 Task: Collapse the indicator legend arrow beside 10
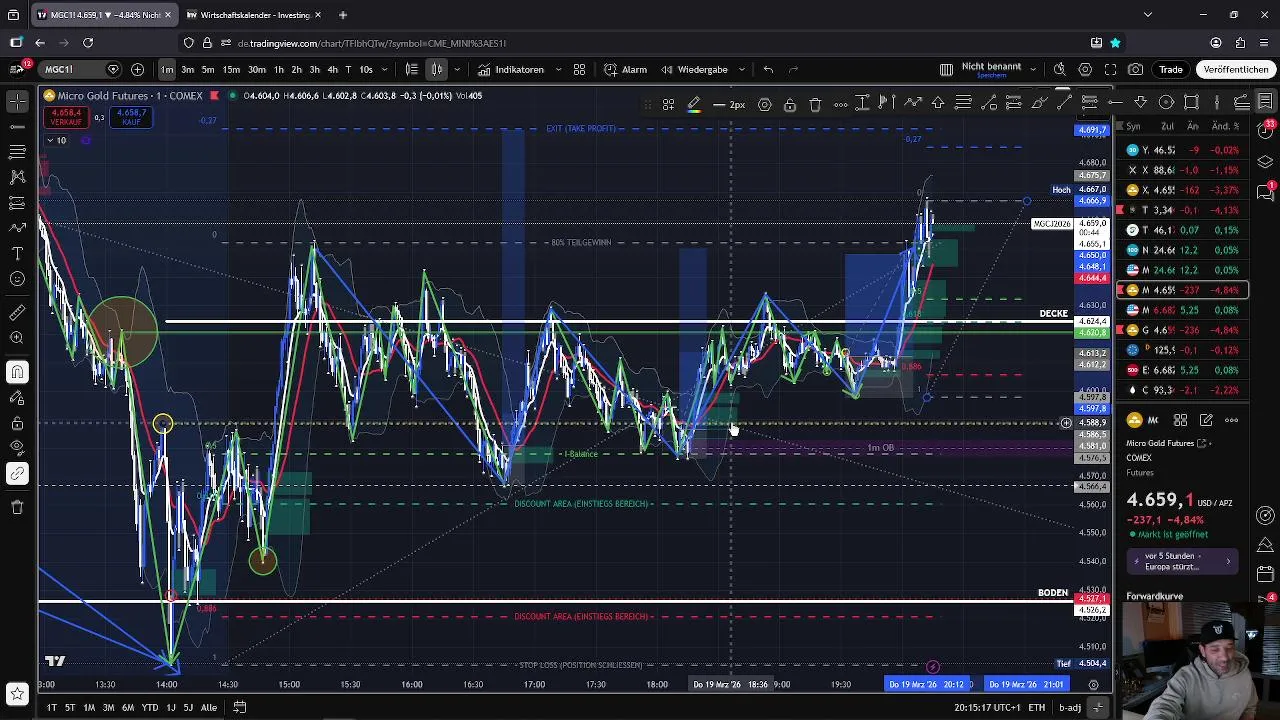click(48, 140)
